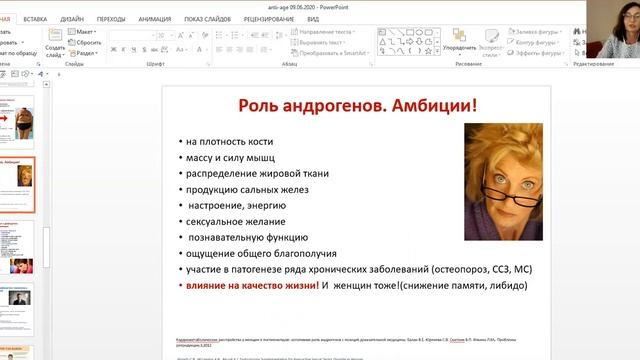
Task: Click the Создать слайд button
Action: coord(55,43)
